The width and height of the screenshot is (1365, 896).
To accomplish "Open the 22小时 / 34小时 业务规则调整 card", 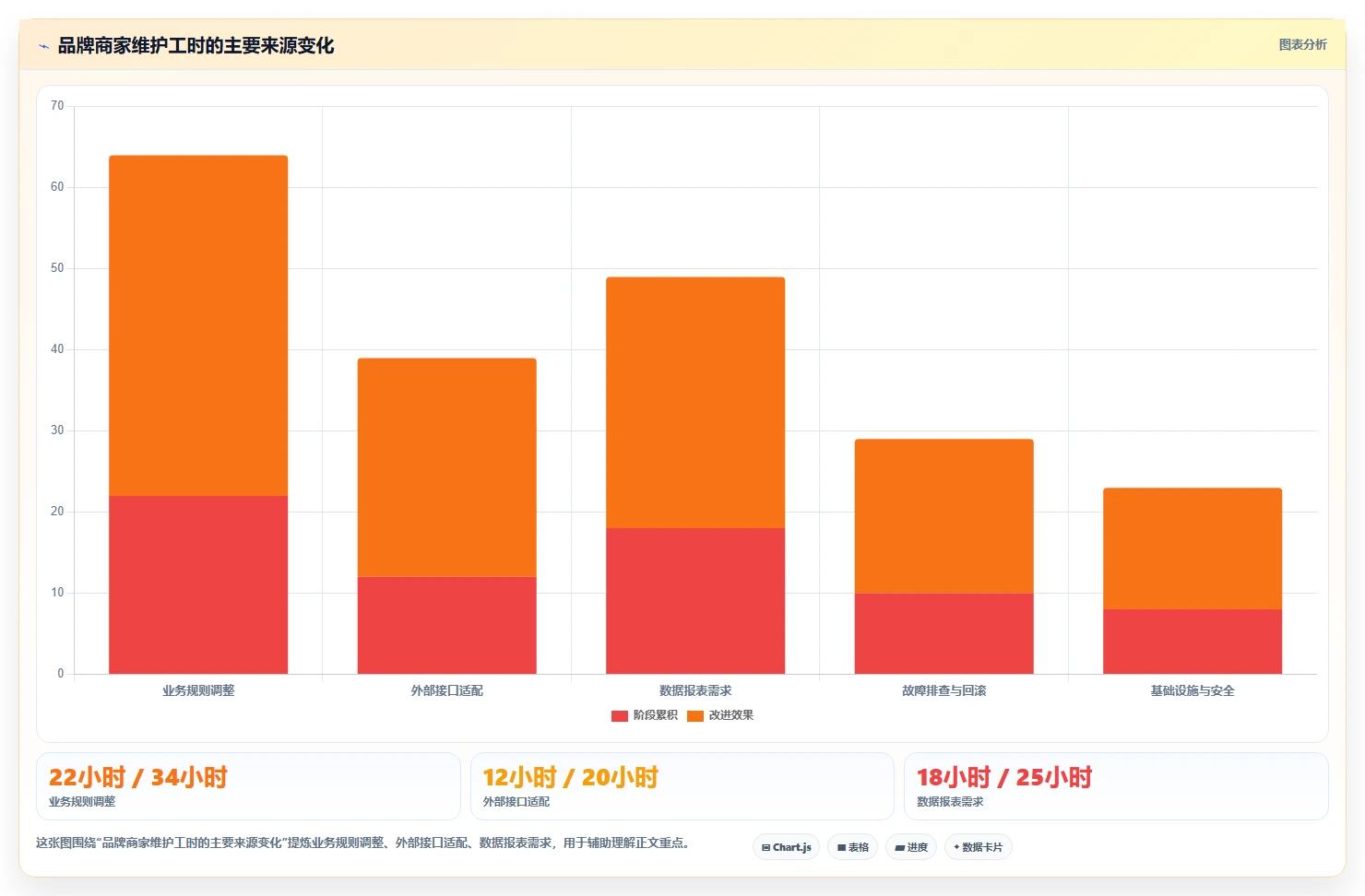I will click(248, 786).
